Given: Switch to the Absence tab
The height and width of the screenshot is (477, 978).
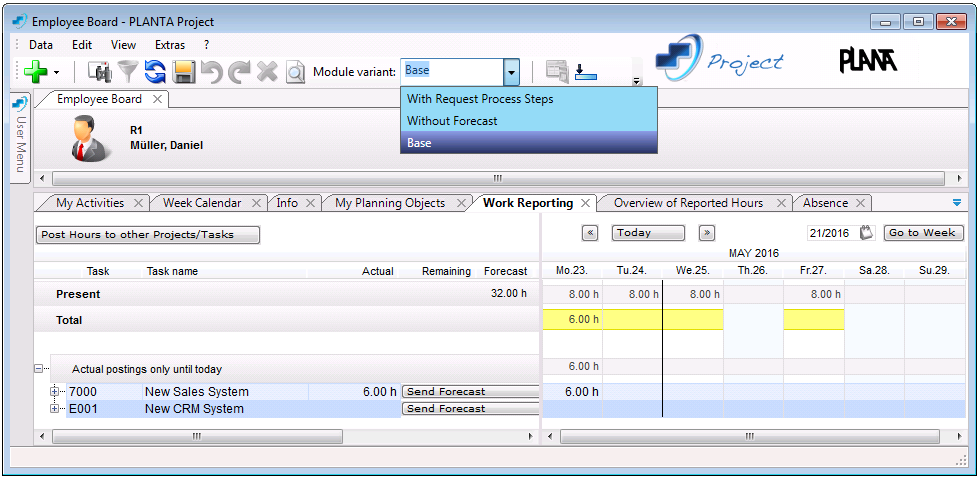Looking at the screenshot, I should point(825,203).
